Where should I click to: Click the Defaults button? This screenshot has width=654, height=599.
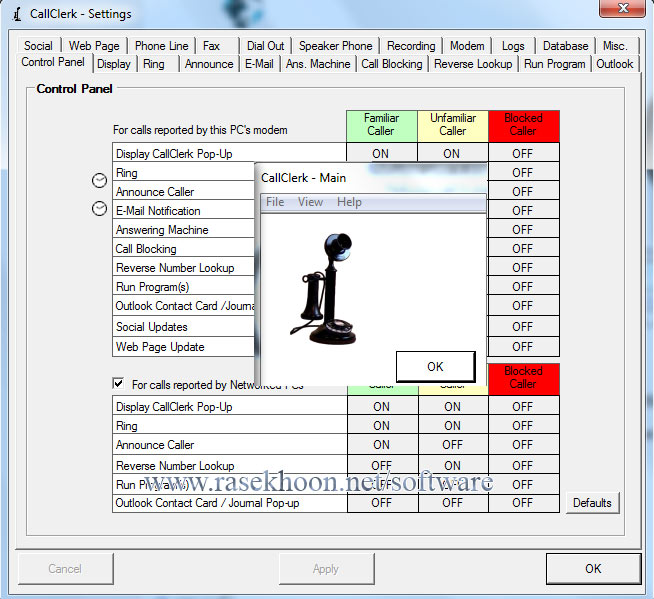click(x=592, y=503)
